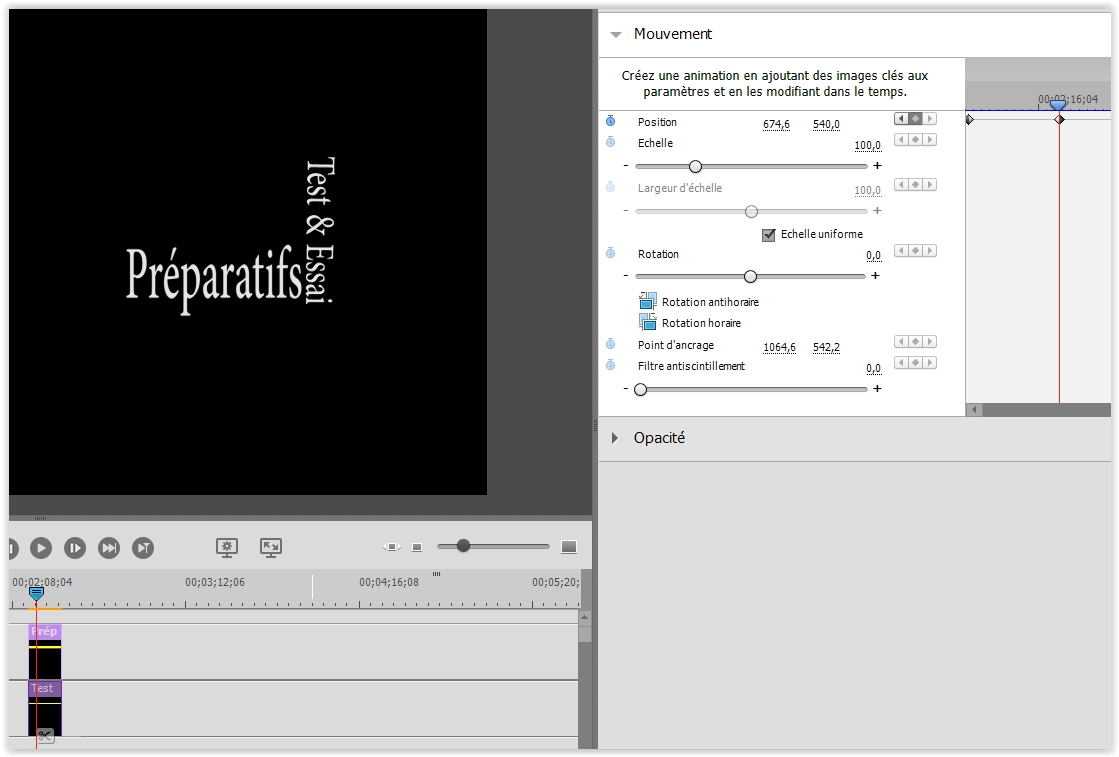Go to previous Position keyframe

point(901,119)
